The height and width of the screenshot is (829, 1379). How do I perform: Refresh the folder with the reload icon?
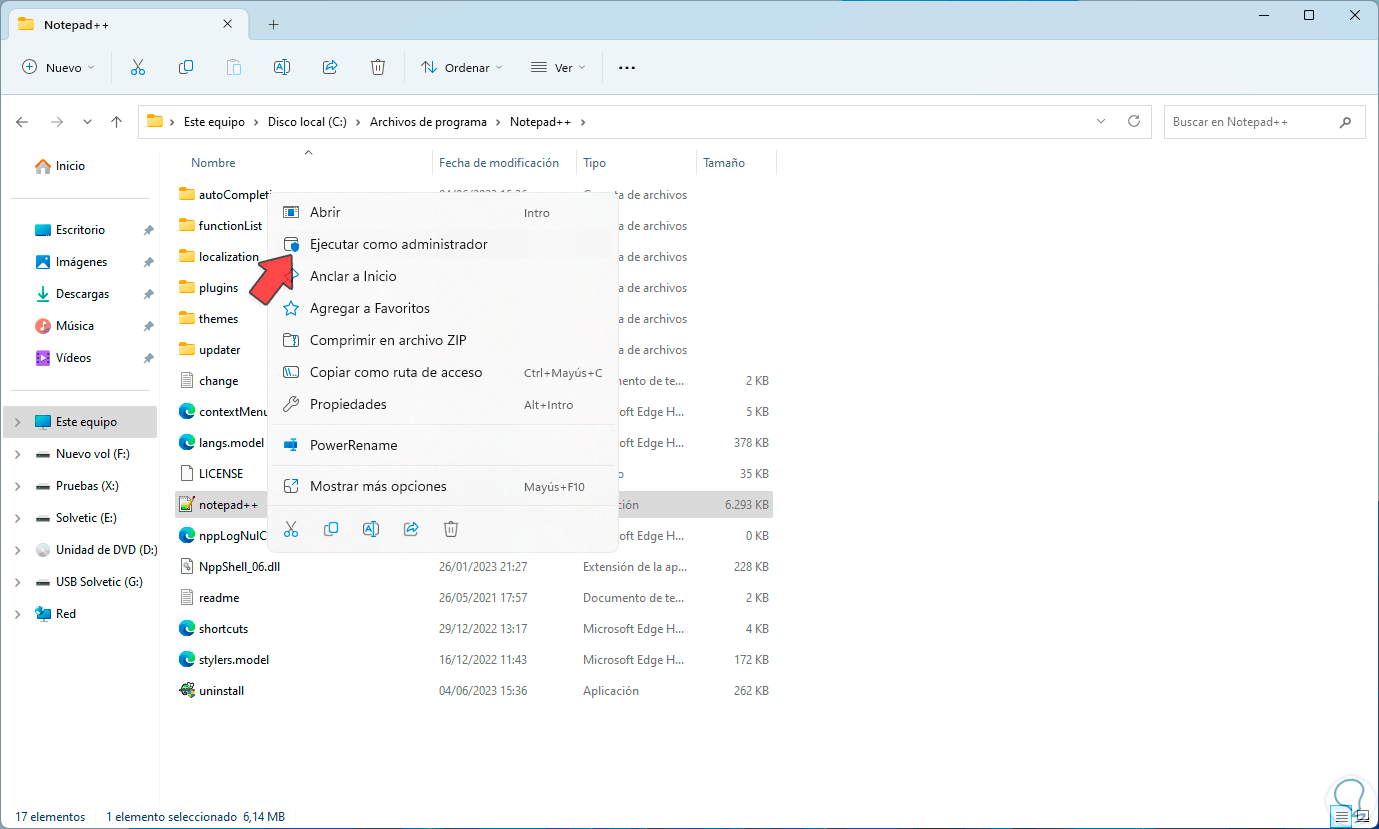pyautogui.click(x=1134, y=121)
